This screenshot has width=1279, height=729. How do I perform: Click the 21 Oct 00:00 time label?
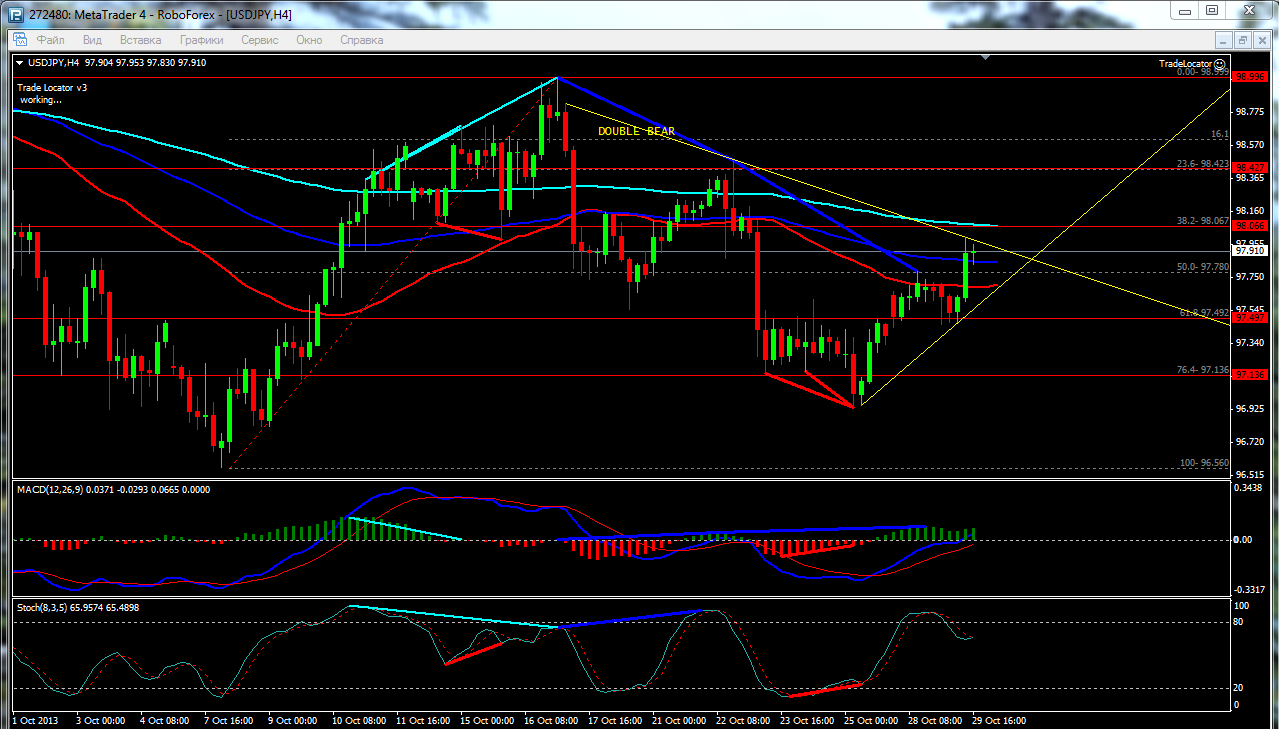click(x=678, y=720)
